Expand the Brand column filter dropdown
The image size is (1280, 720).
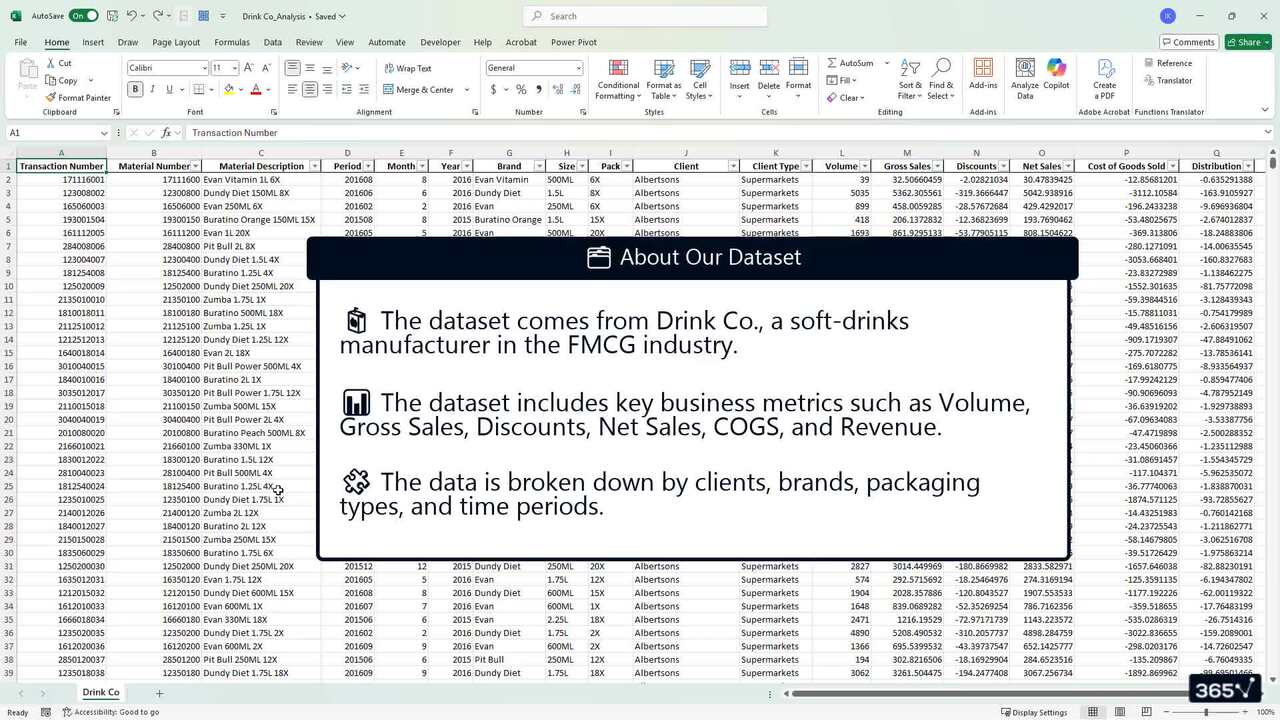540,166
